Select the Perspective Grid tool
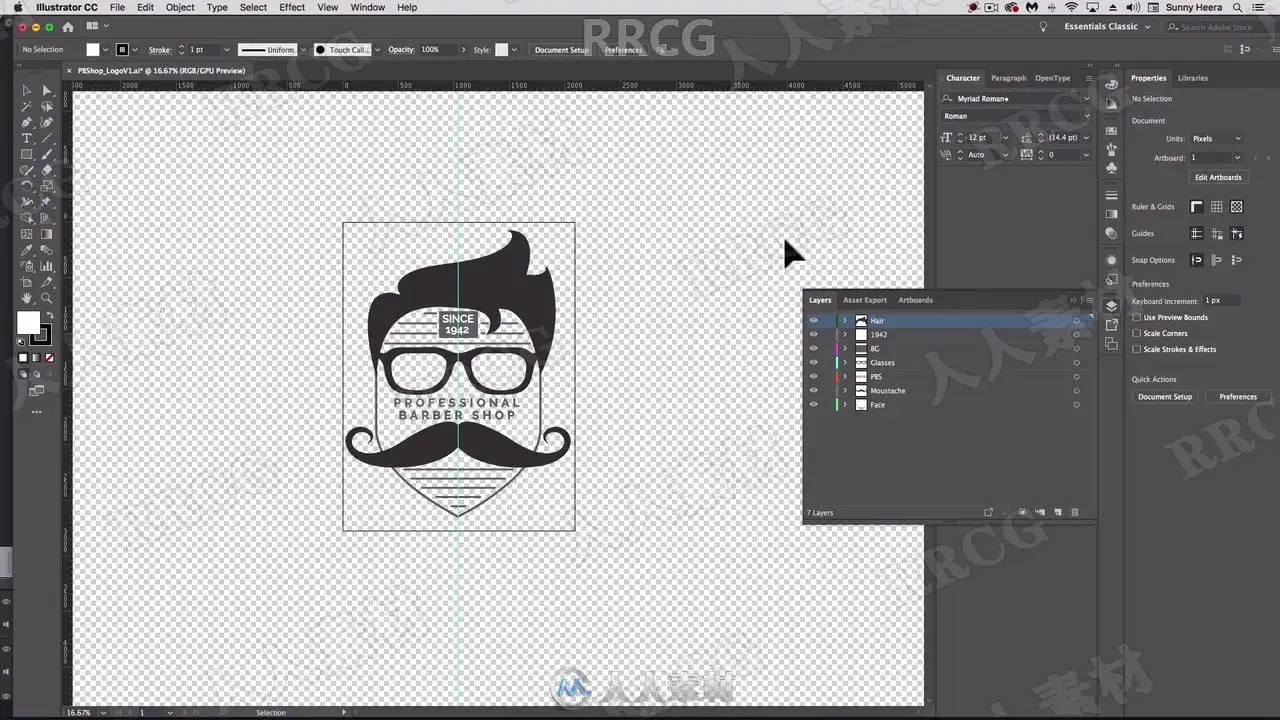 [x=46, y=218]
